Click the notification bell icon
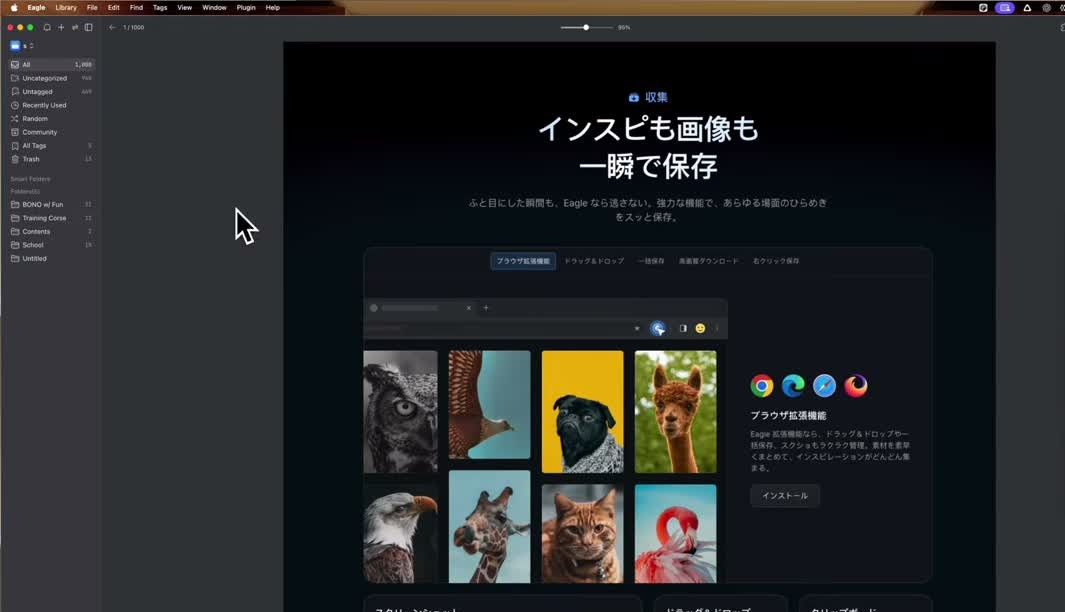 click(47, 27)
